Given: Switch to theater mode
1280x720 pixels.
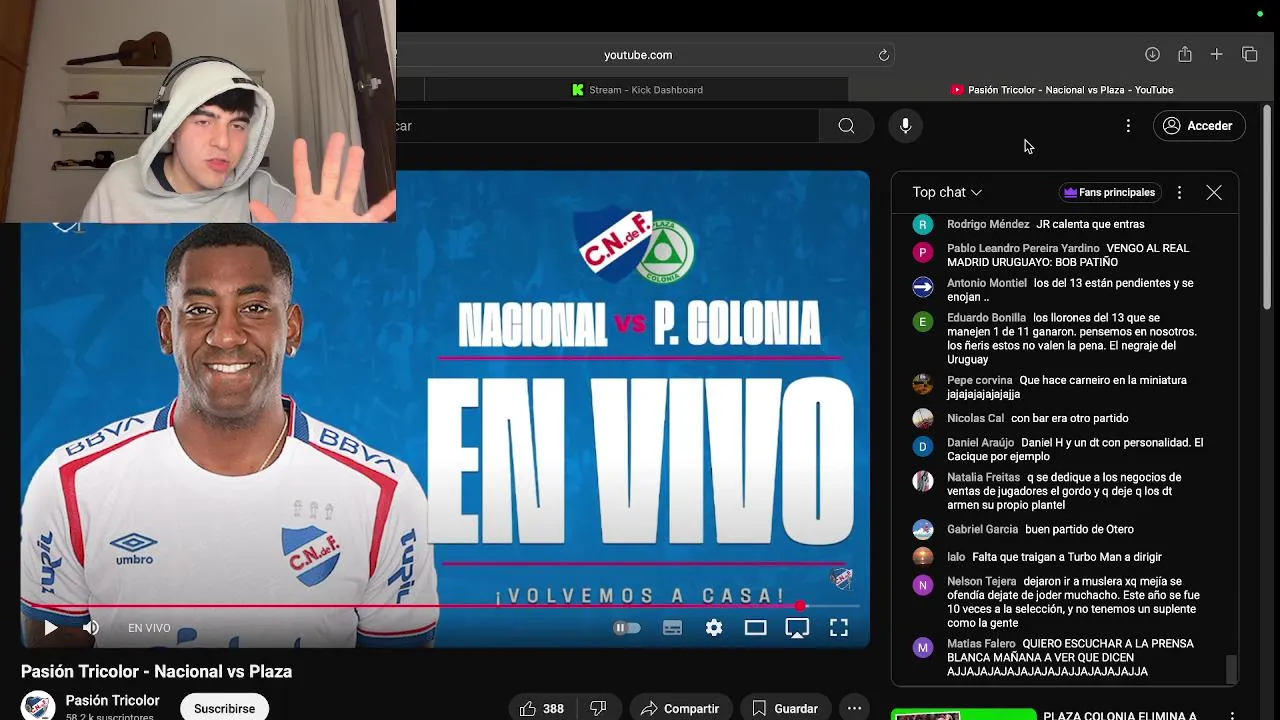Looking at the screenshot, I should [x=755, y=628].
